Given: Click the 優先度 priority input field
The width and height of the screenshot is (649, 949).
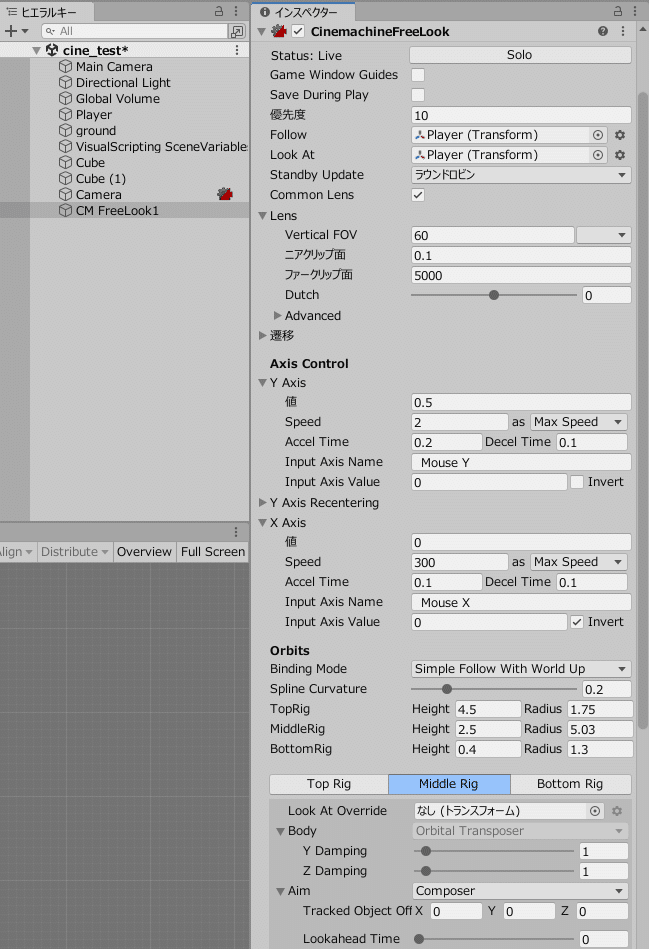Looking at the screenshot, I should point(521,115).
